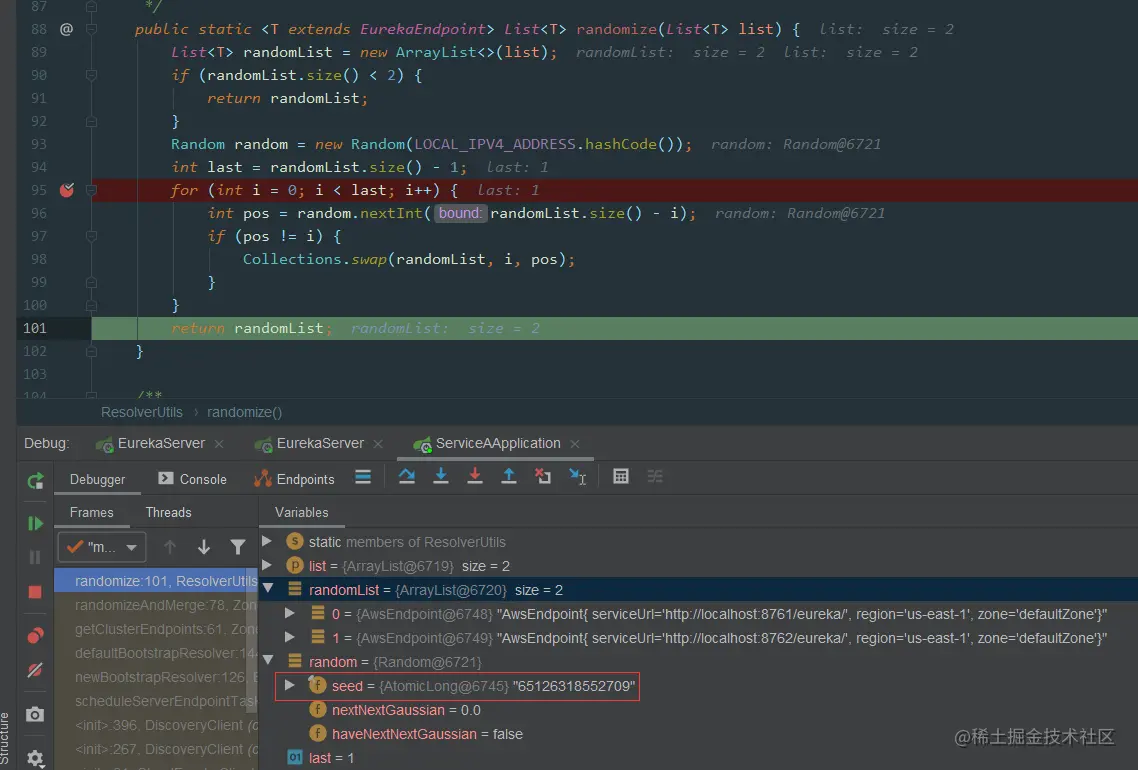Select the Variables tab
1138x770 pixels.
(x=302, y=512)
